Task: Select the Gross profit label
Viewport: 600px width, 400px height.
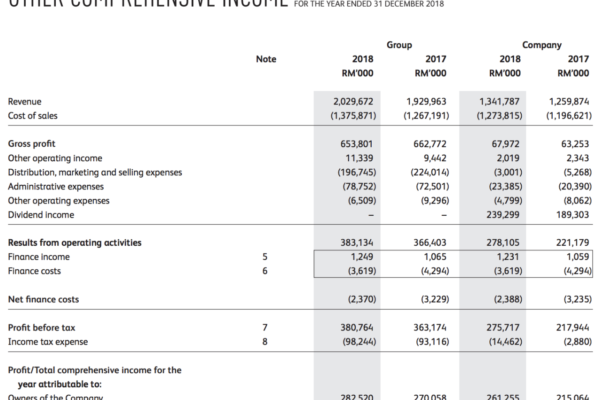Action: click(x=31, y=144)
